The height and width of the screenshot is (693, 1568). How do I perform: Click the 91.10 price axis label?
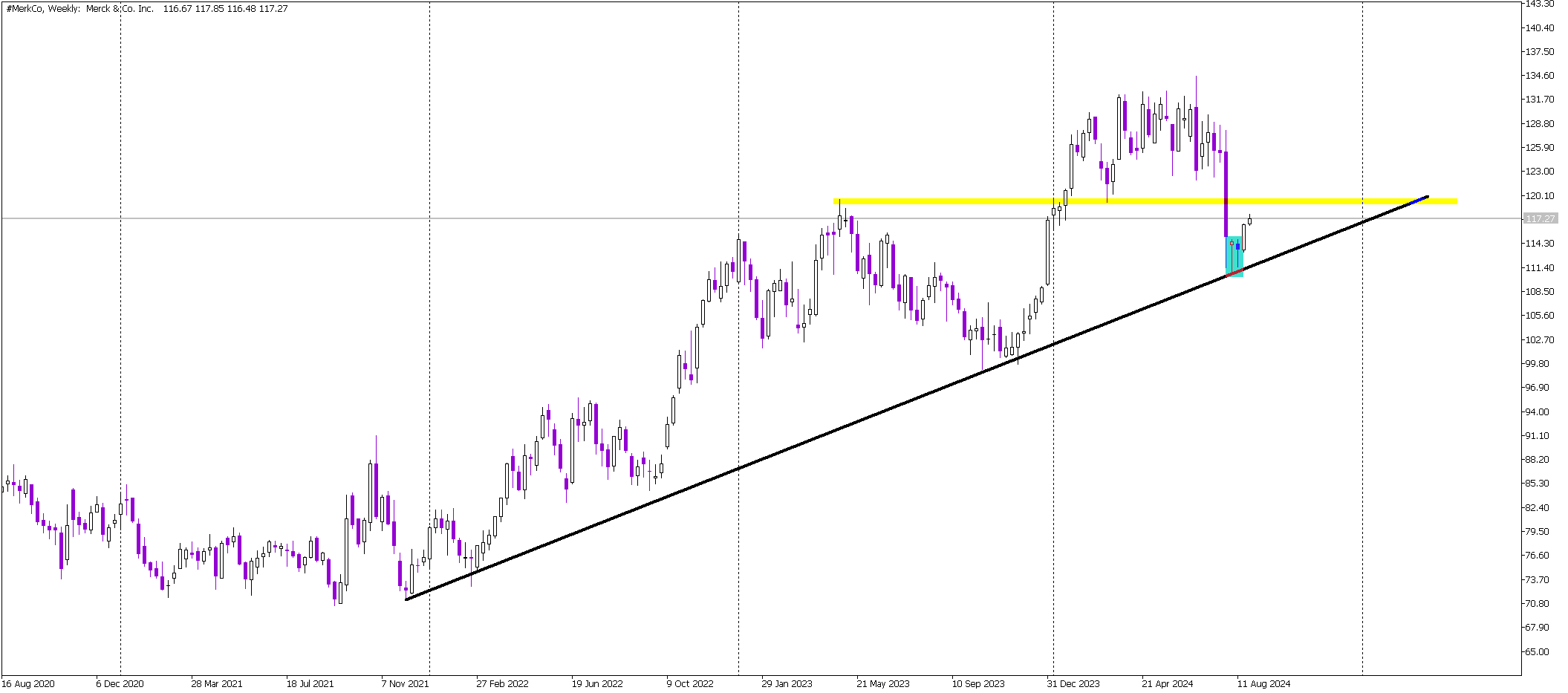click(1538, 435)
